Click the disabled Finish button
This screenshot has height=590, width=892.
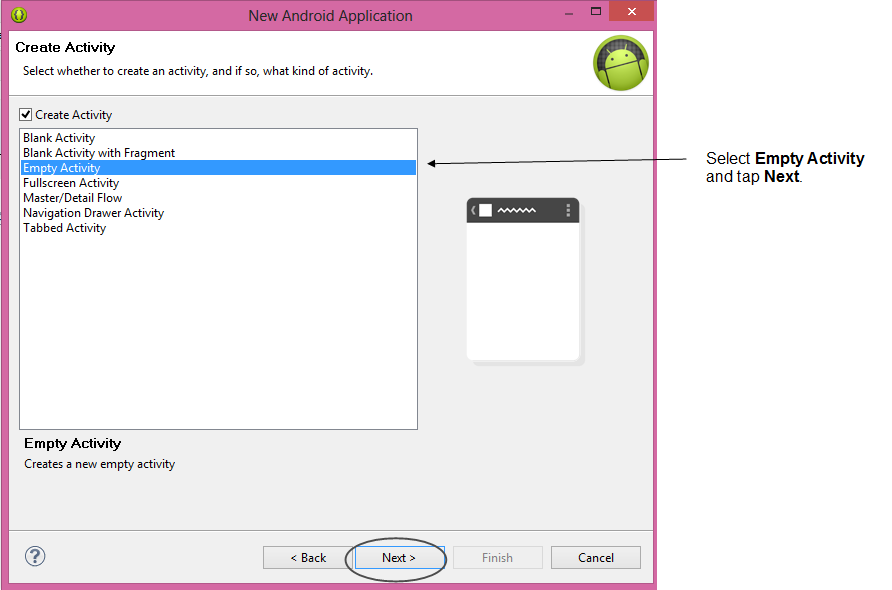[x=498, y=558]
